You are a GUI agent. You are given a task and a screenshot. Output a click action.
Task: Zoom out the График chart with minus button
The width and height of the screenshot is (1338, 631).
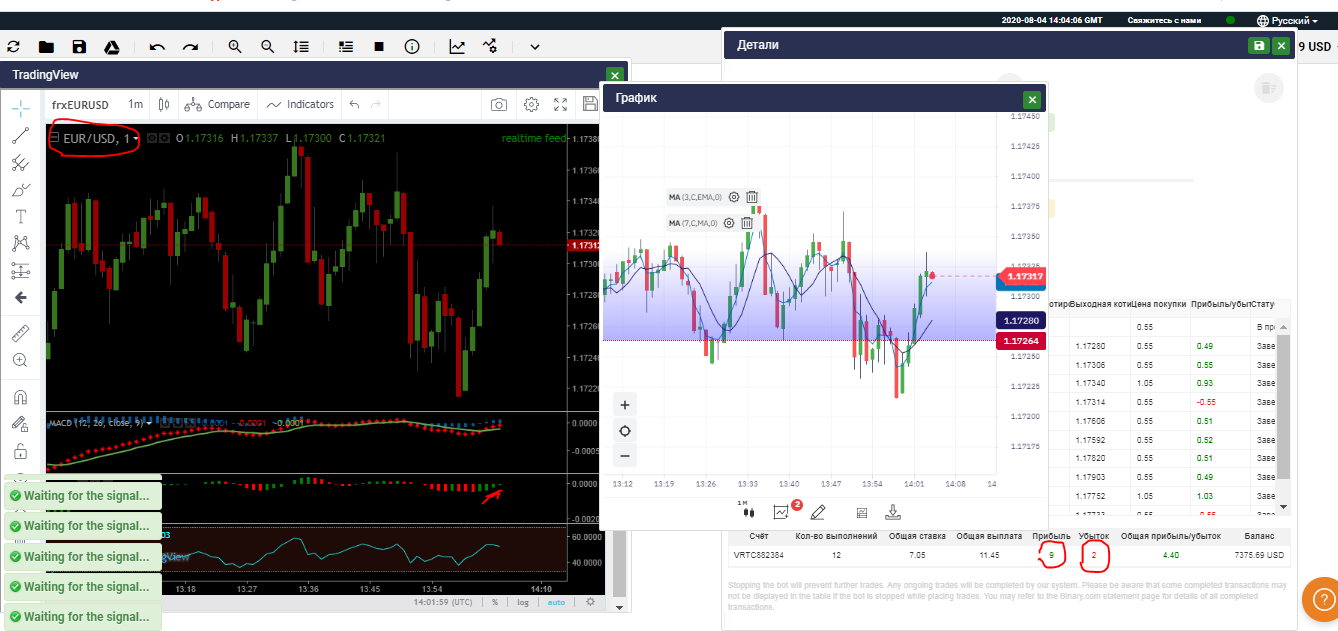(625, 456)
